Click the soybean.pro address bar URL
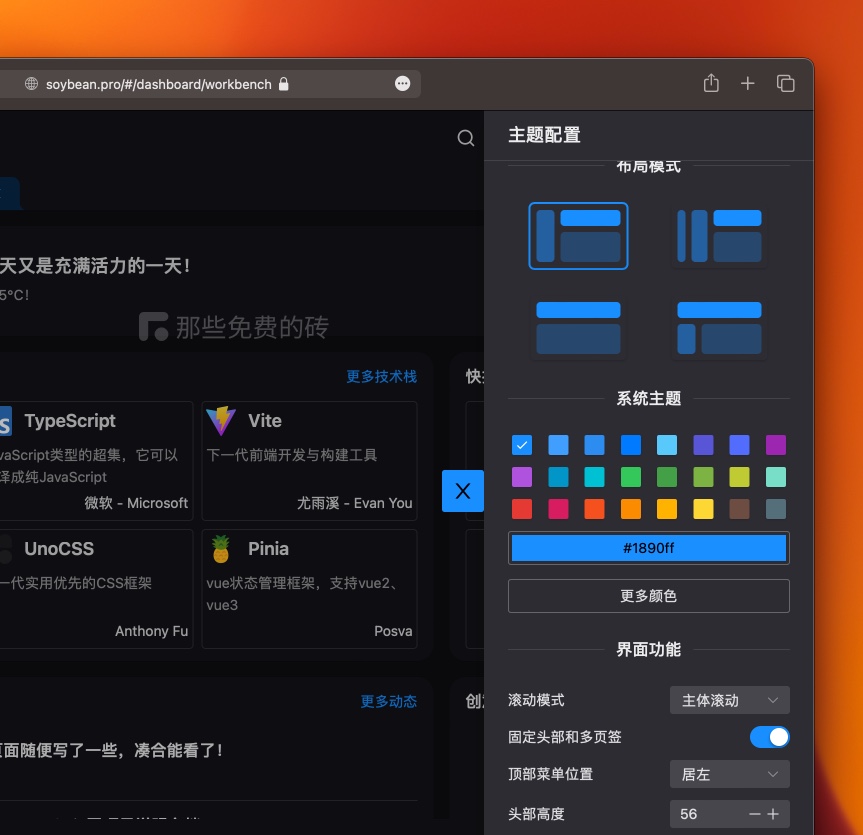This screenshot has width=863, height=835. click(159, 84)
